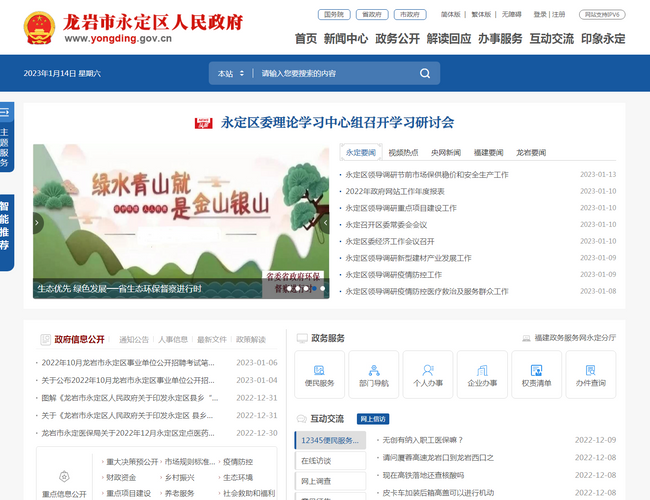Screen dimensions: 650x500
Task: Switch to the 人事信息 tab
Action: pyautogui.click(x=173, y=340)
